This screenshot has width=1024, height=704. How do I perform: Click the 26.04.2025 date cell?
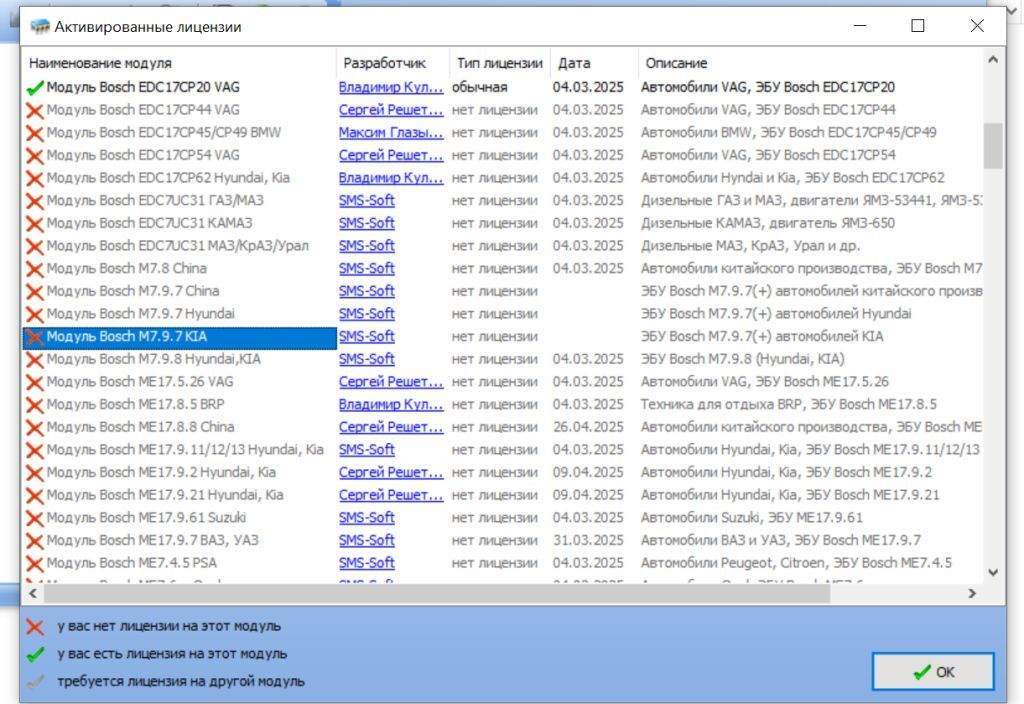coord(588,427)
